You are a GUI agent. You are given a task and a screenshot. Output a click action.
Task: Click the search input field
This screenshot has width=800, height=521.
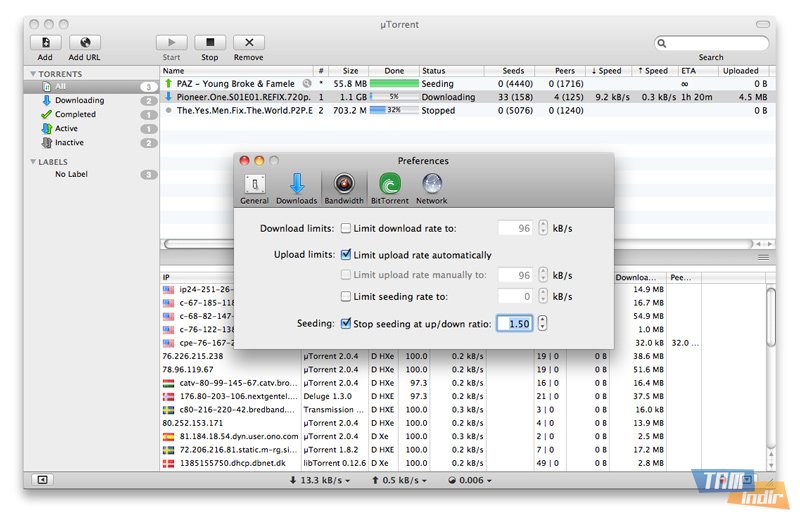712,43
